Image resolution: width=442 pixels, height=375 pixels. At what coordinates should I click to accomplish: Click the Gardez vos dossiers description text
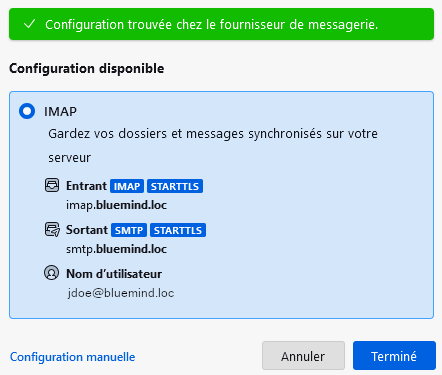point(213,145)
